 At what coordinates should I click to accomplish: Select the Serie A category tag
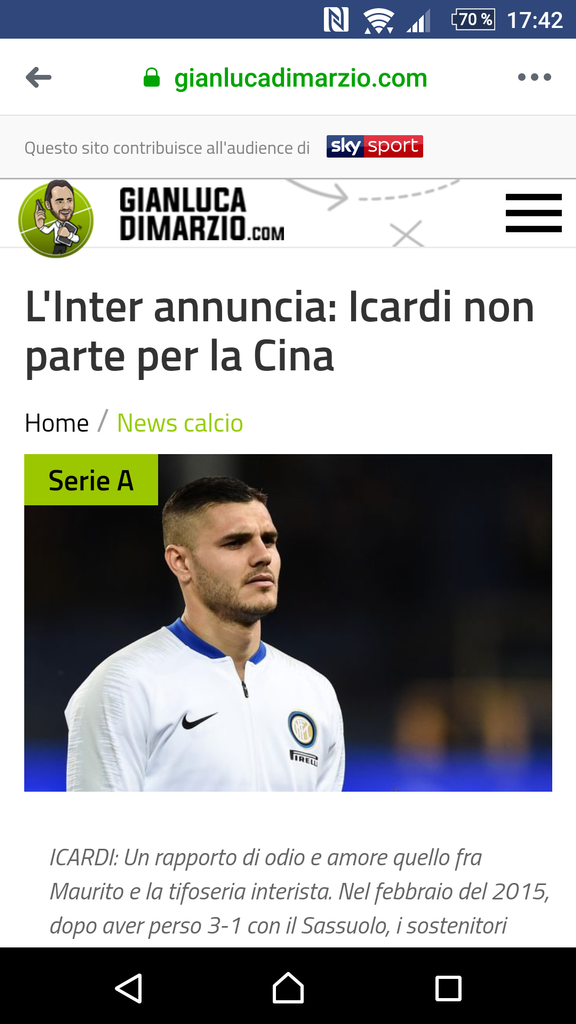(x=91, y=480)
